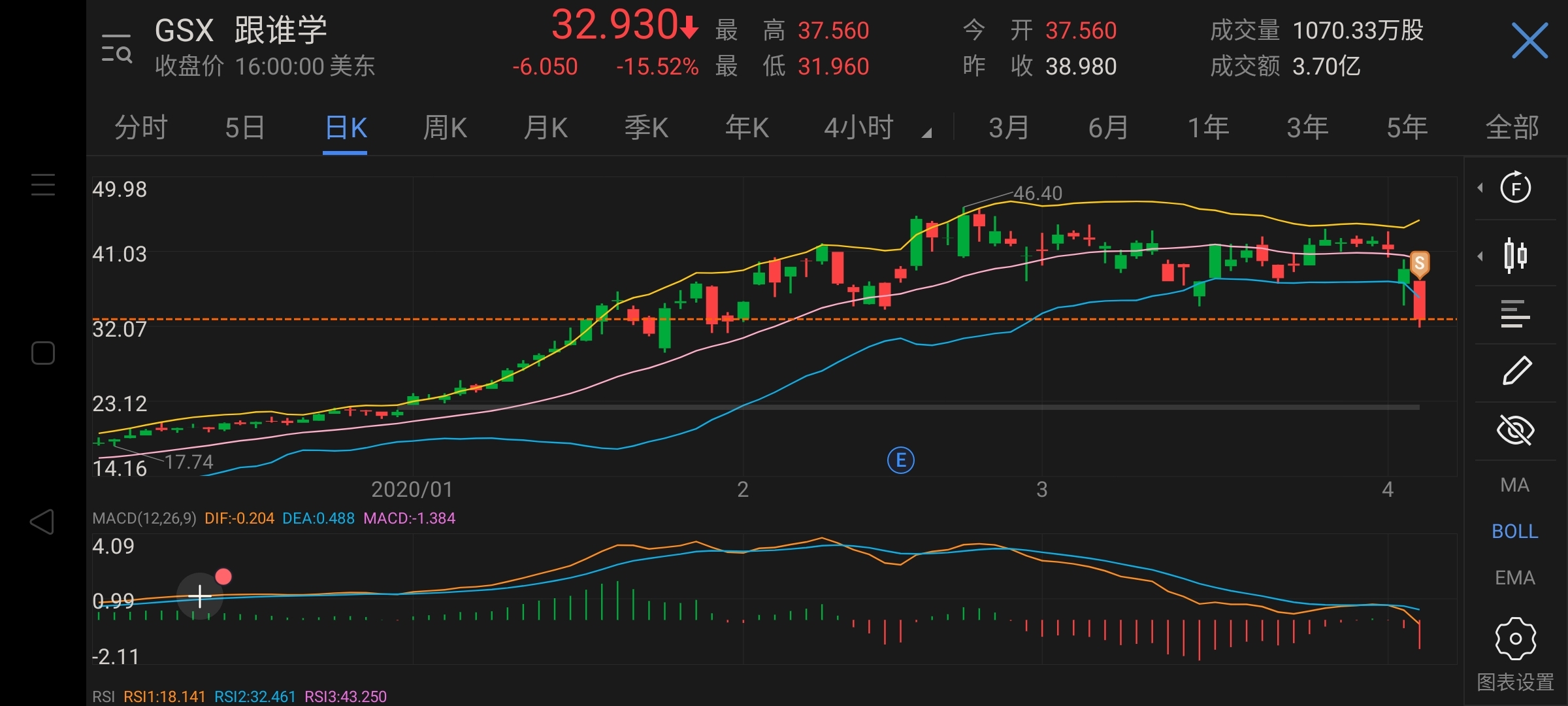
Task: Tap the GSX 跟谁学 stock title
Action: click(240, 31)
